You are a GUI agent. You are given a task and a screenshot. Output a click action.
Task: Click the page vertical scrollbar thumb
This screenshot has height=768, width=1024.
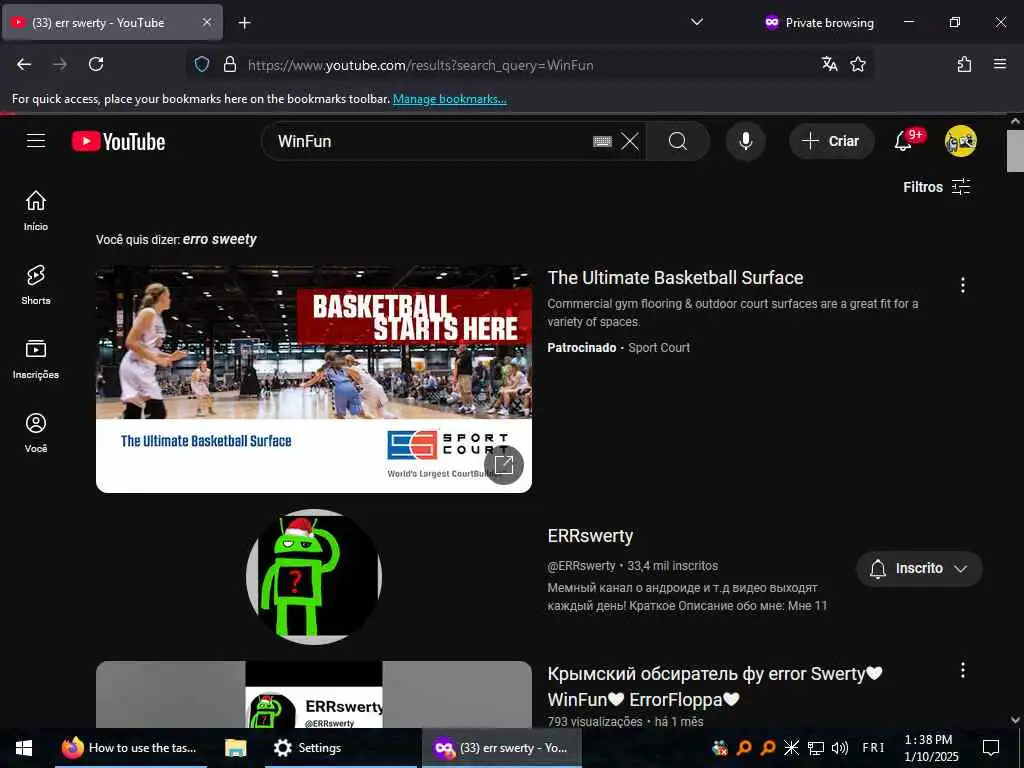[x=1015, y=150]
